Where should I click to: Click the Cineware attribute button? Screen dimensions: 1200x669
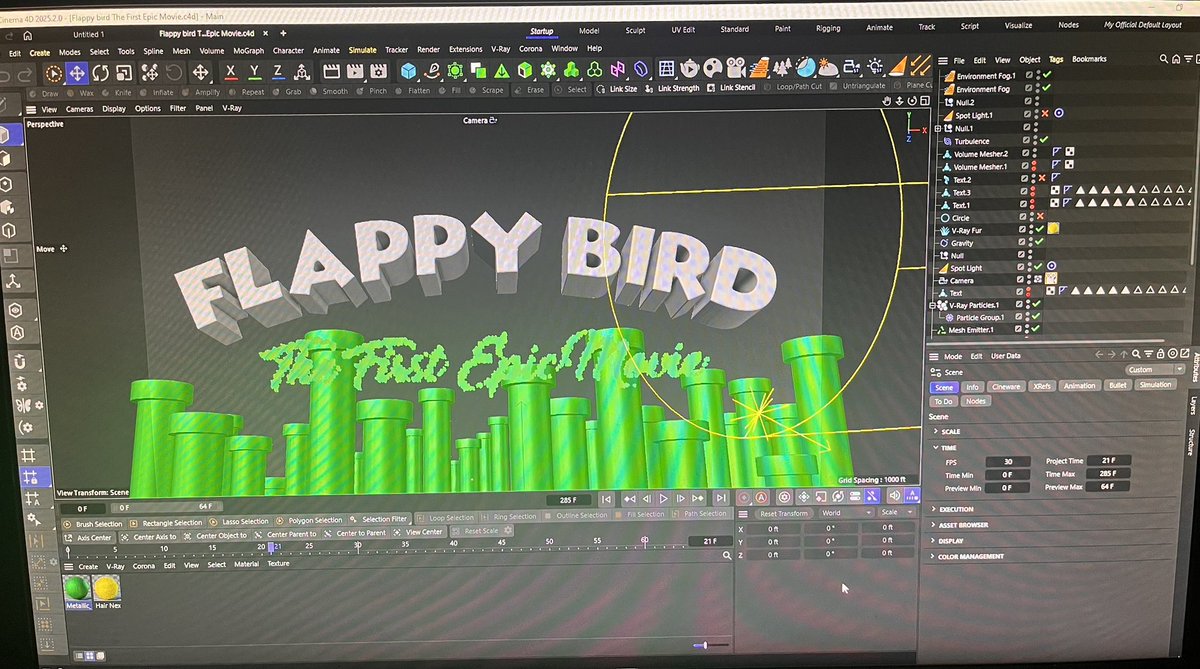click(x=1006, y=386)
